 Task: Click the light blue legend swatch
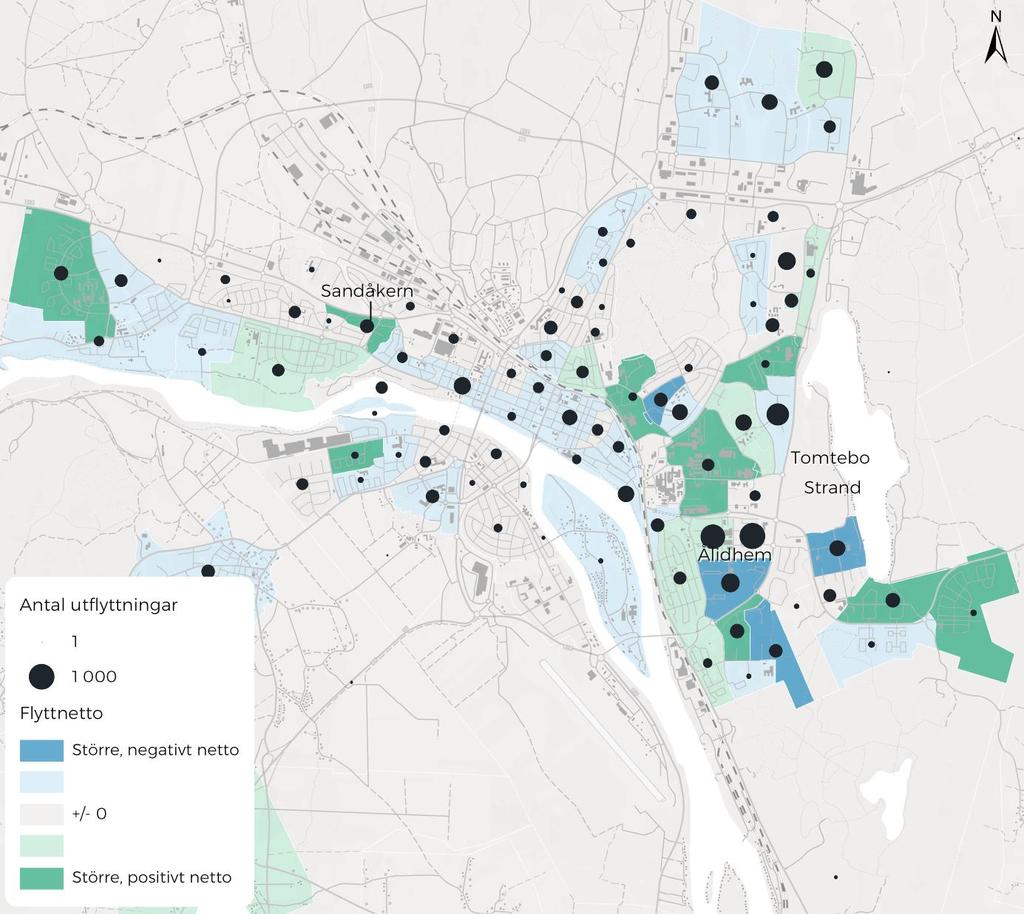tap(42, 781)
